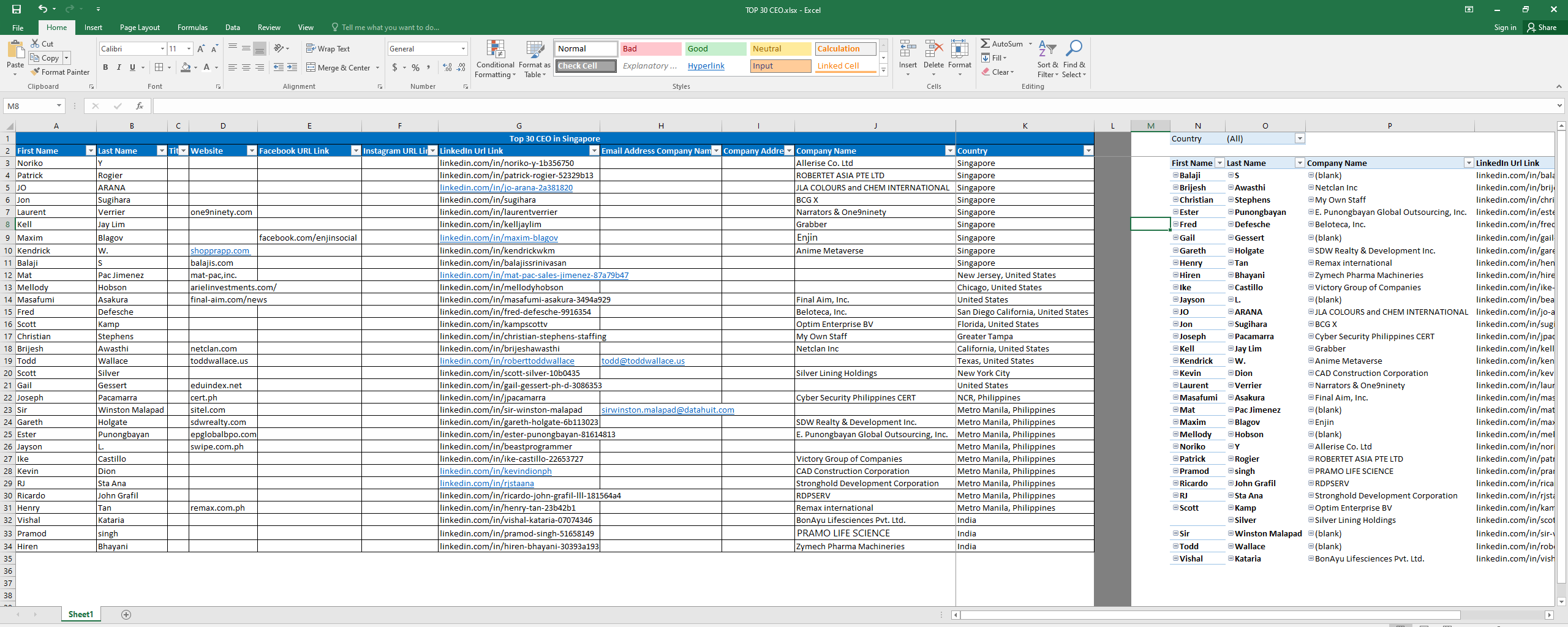Click the horizontal scrollbar thumb
The image size is (1568, 627).
[x=1210, y=615]
